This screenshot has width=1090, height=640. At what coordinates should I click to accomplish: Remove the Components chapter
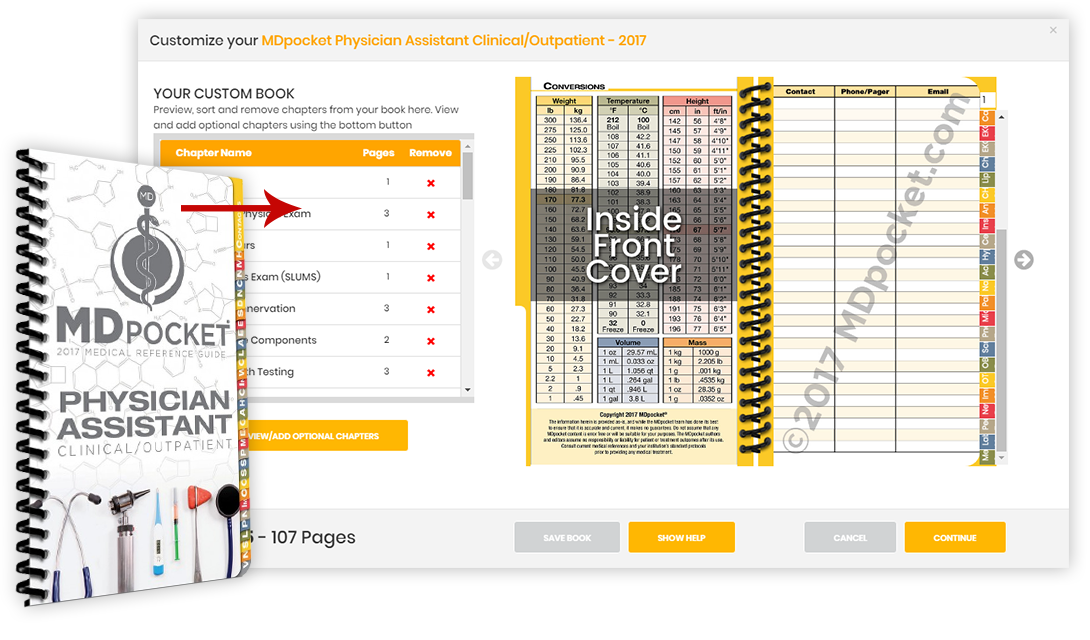click(x=431, y=342)
